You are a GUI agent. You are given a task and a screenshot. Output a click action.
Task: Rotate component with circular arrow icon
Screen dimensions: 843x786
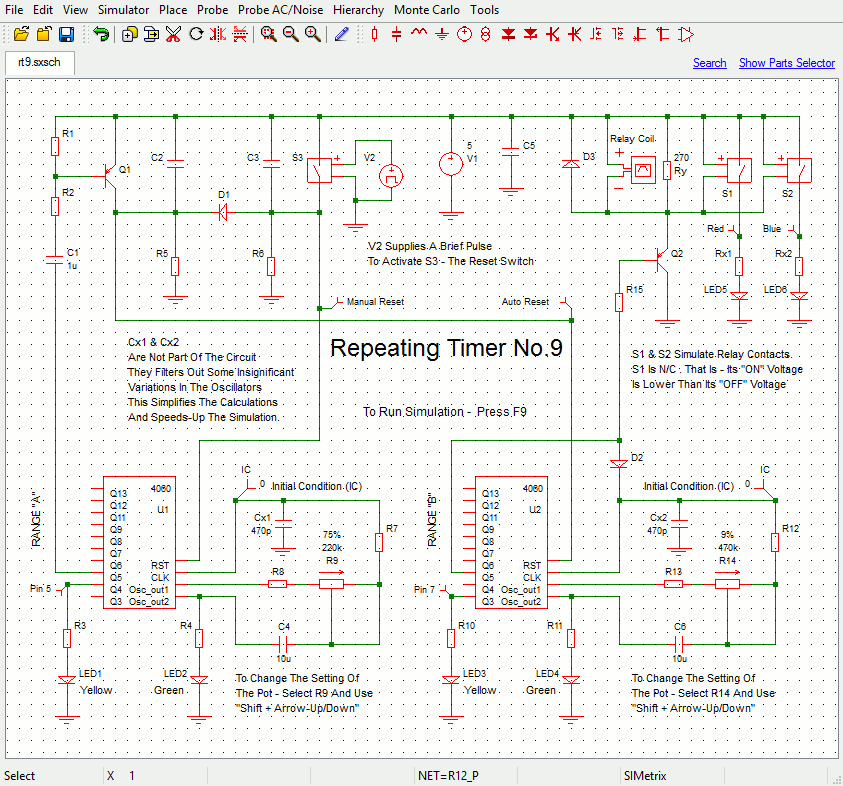(x=196, y=34)
